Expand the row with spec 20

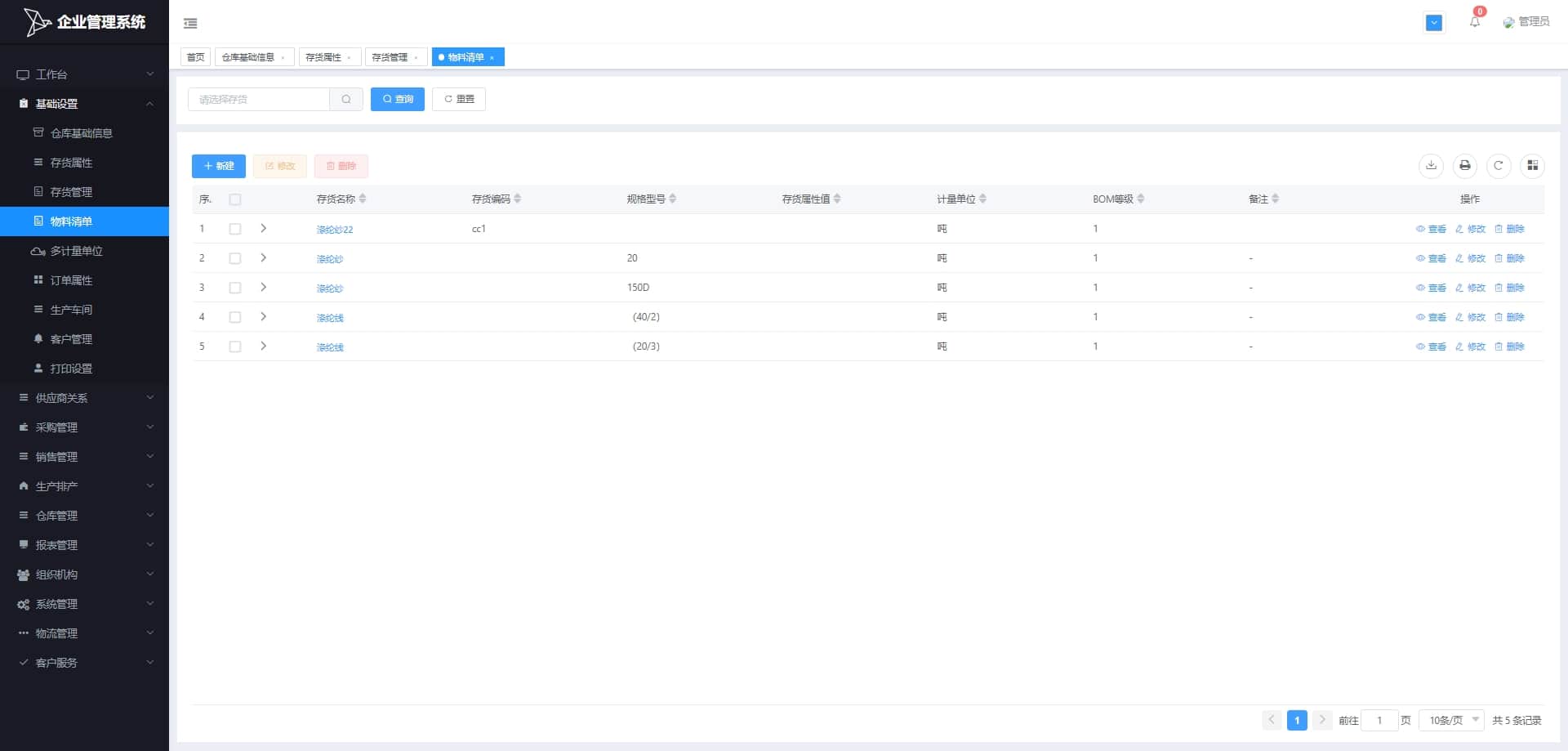click(263, 258)
